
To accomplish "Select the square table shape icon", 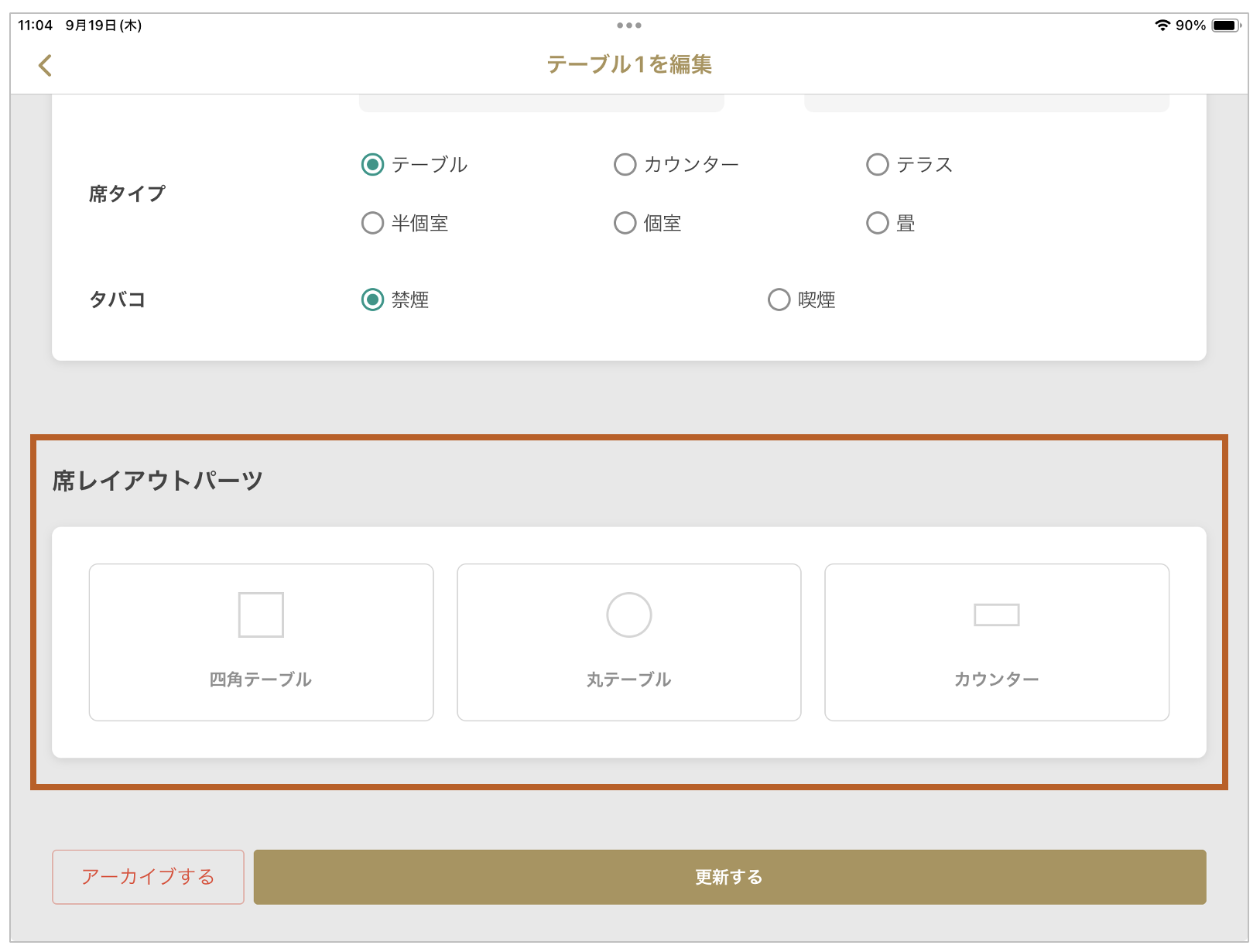I will [261, 615].
